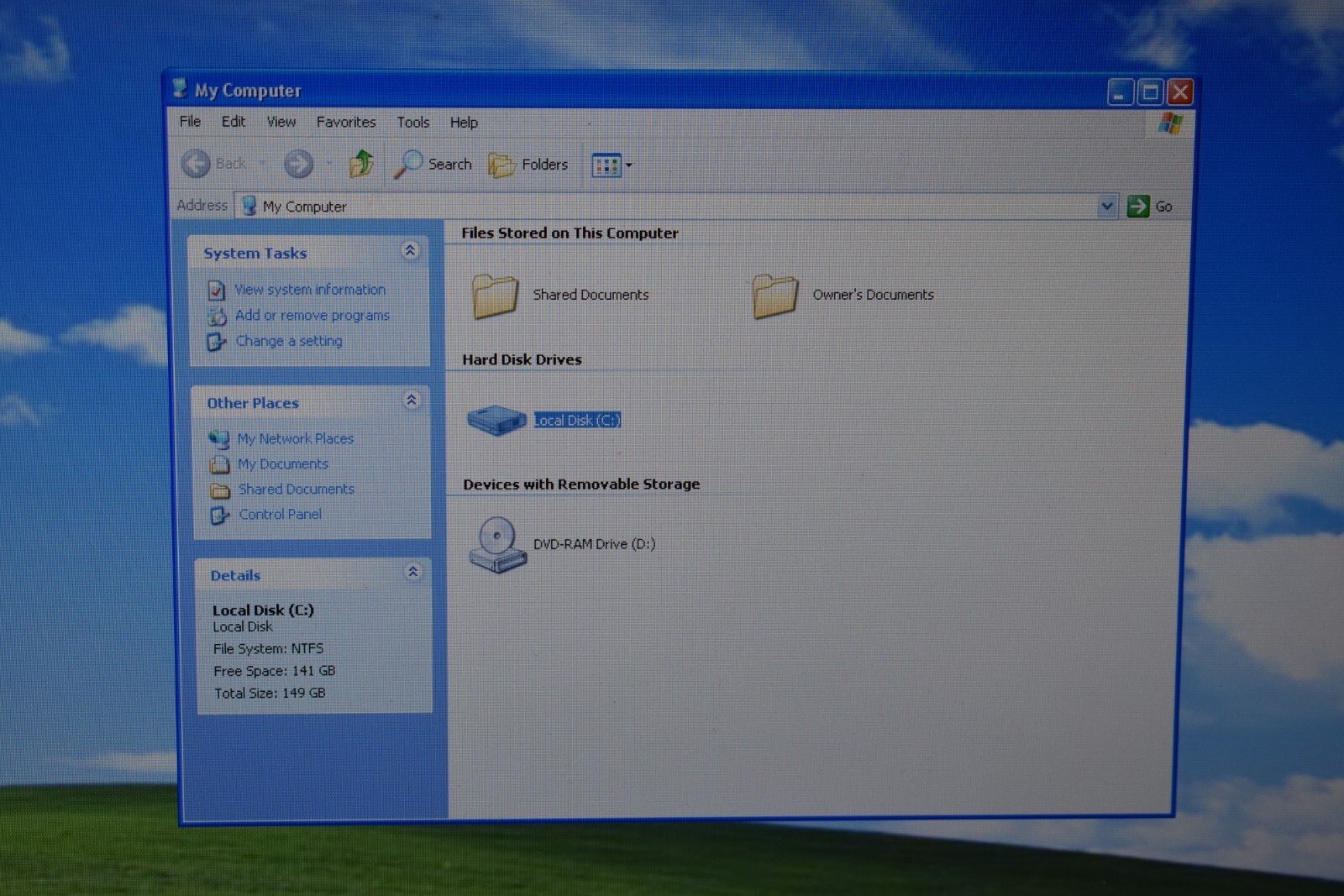The height and width of the screenshot is (896, 1344).
Task: Click the View system information icon
Action: pos(217,291)
